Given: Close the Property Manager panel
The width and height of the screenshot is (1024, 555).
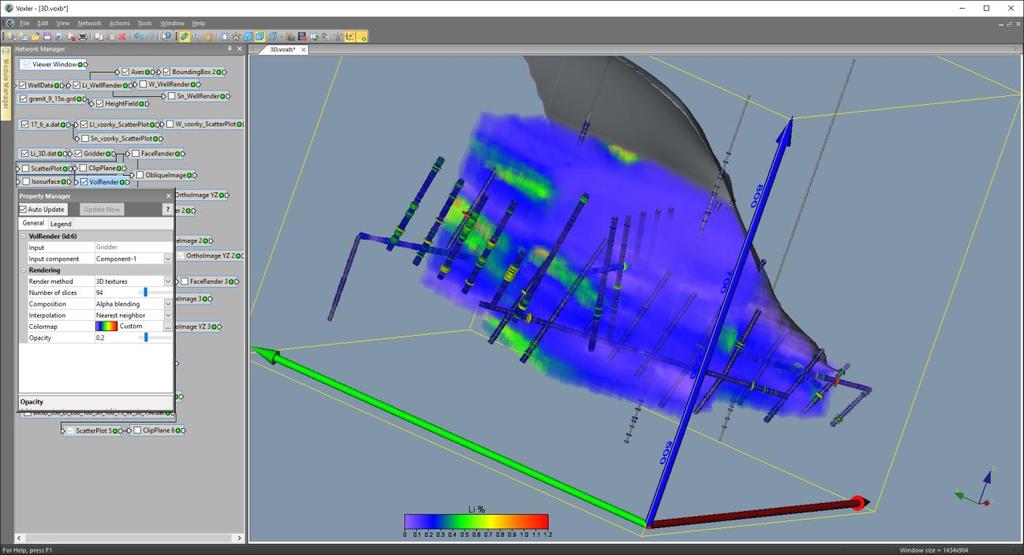Looking at the screenshot, I should pyautogui.click(x=168, y=196).
